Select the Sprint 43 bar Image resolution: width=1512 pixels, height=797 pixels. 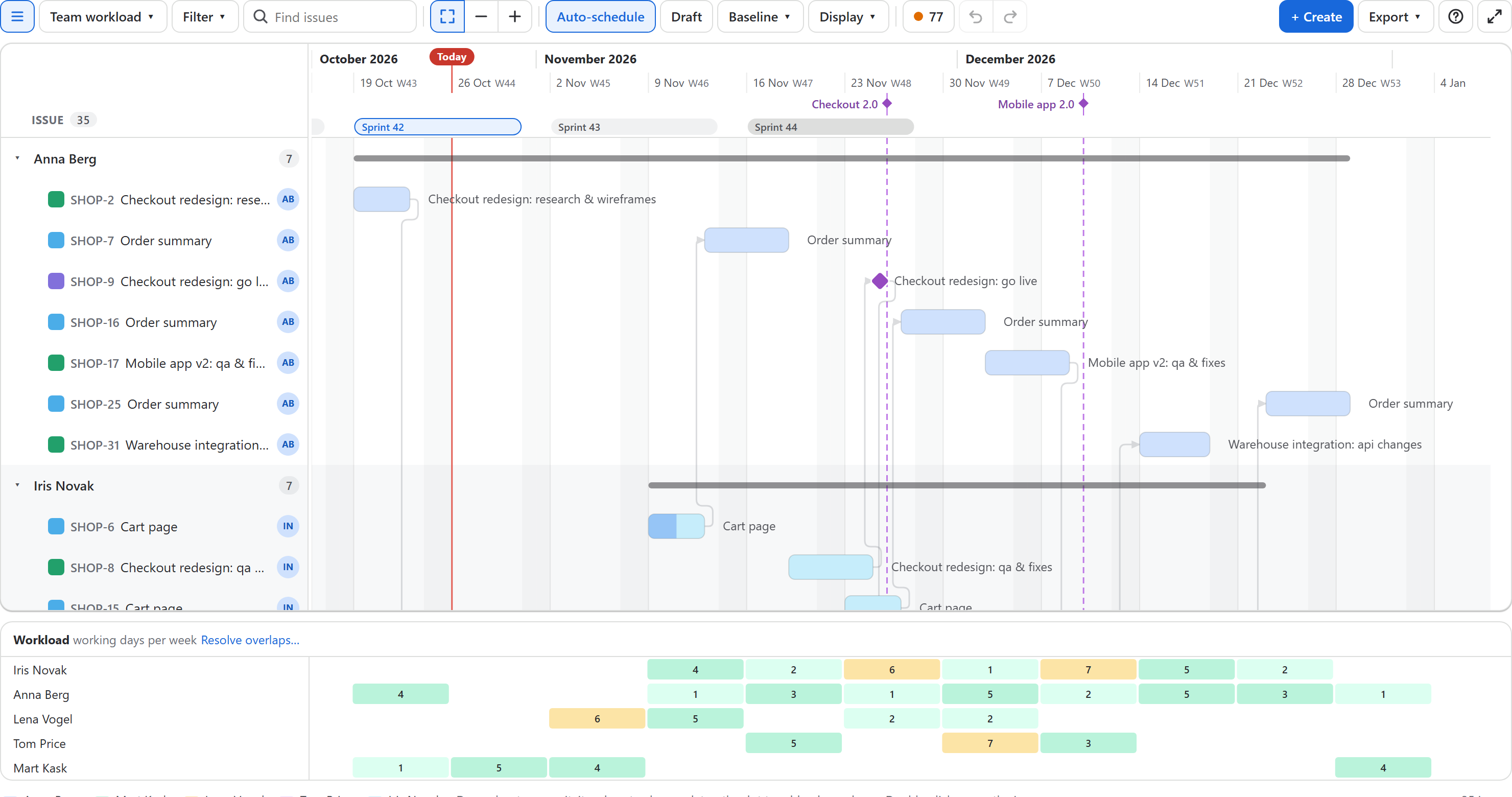tap(634, 127)
